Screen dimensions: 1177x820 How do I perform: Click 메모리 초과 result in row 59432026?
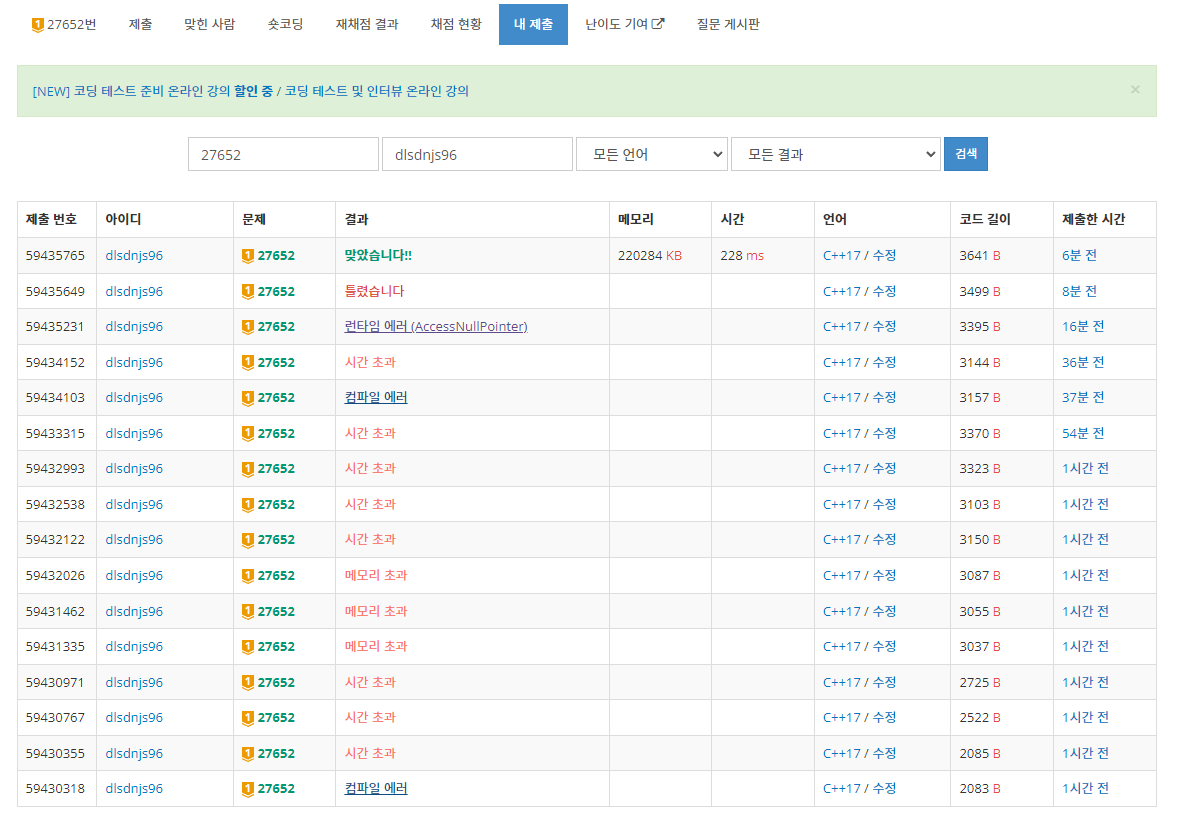(376, 575)
